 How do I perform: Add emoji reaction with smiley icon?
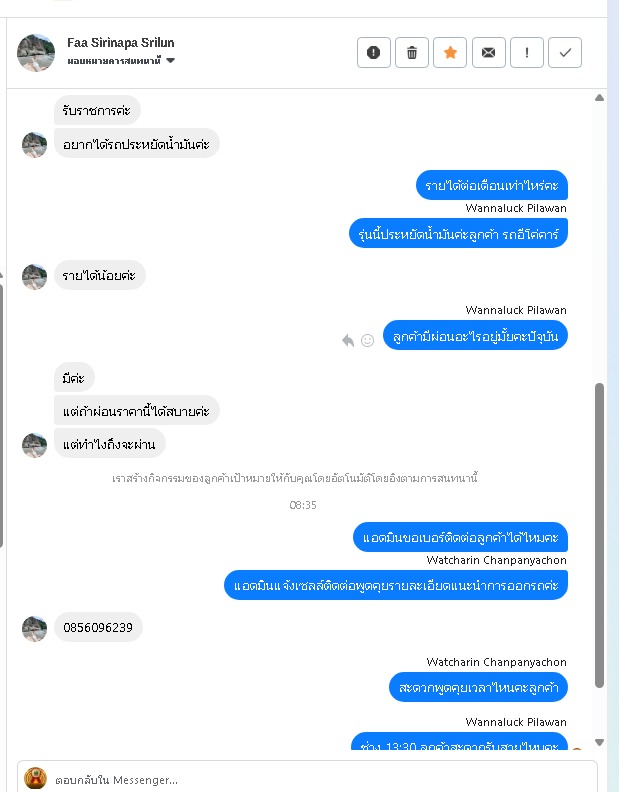pyautogui.click(x=367, y=340)
